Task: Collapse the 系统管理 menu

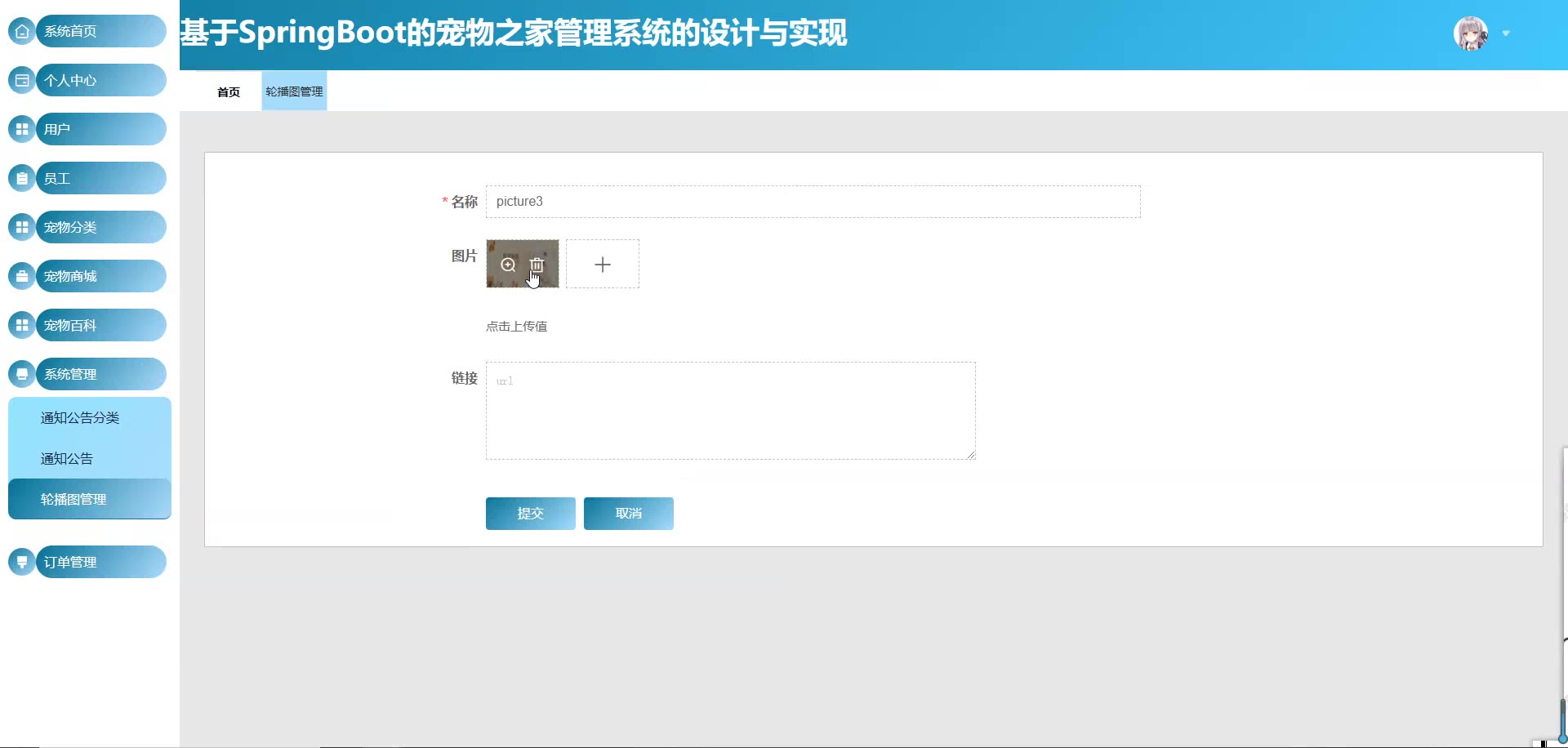Action: click(101, 374)
